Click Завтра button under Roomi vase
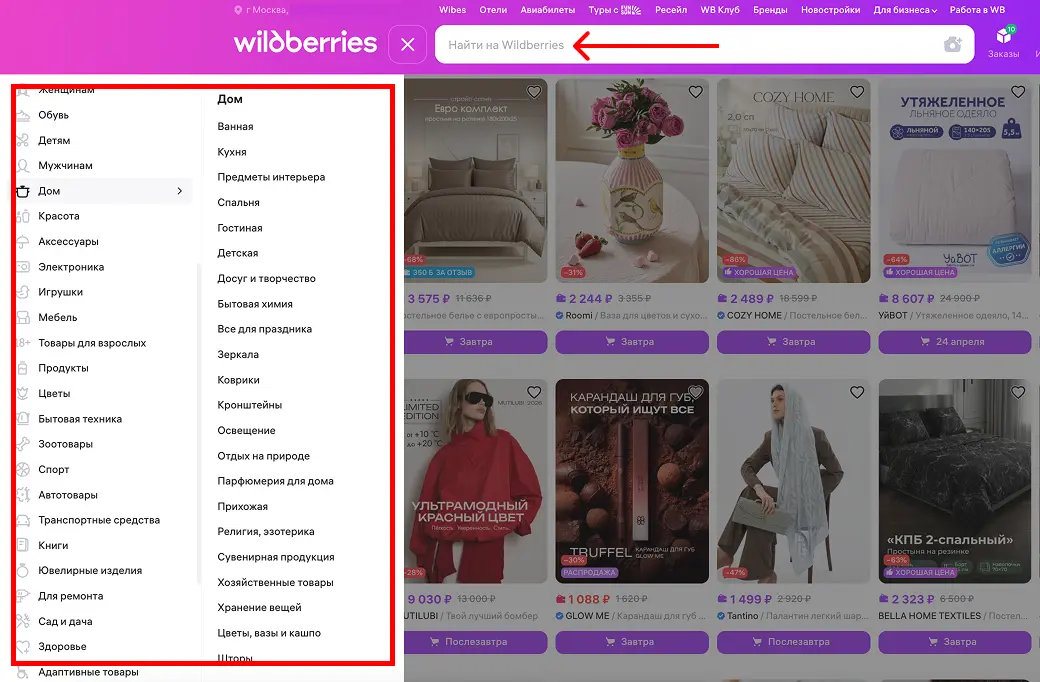1040x682 pixels. (631, 342)
